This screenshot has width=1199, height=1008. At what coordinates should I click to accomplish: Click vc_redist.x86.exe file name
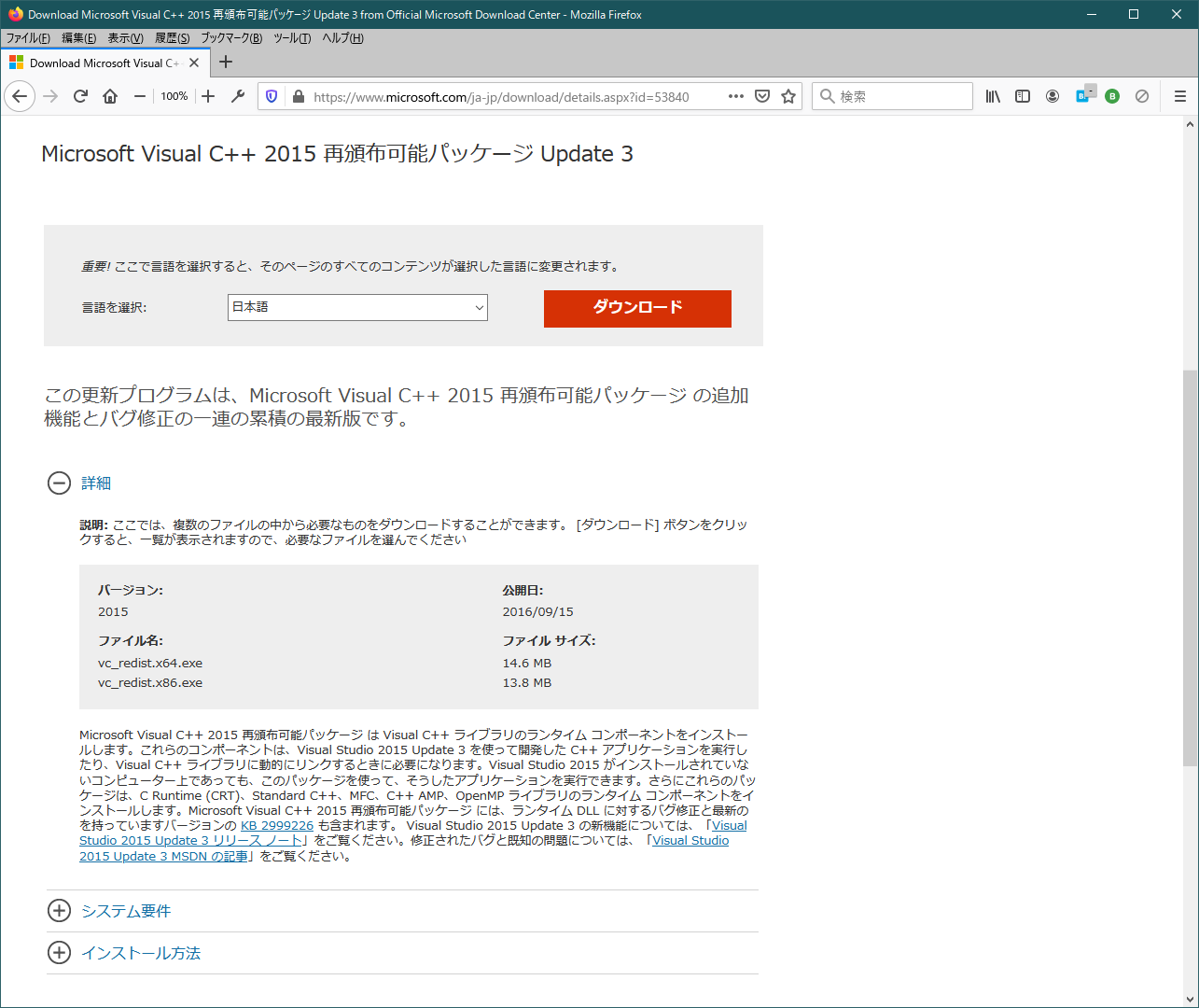pos(150,682)
